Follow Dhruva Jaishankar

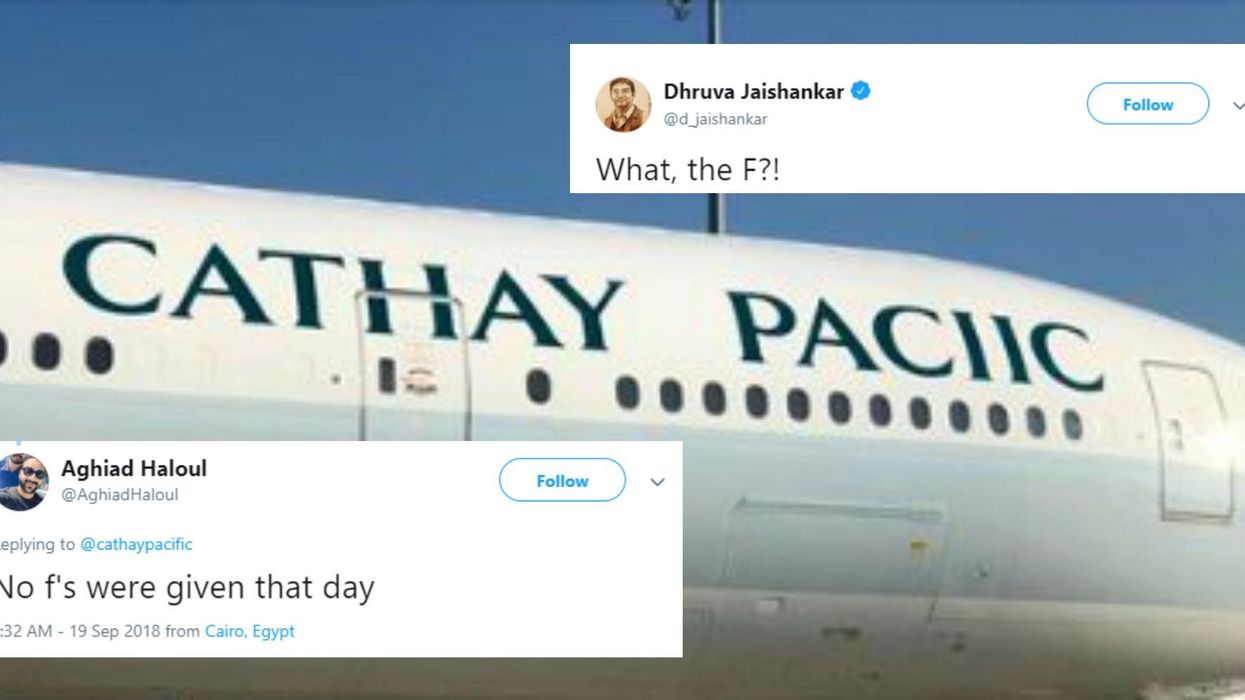click(x=1147, y=104)
